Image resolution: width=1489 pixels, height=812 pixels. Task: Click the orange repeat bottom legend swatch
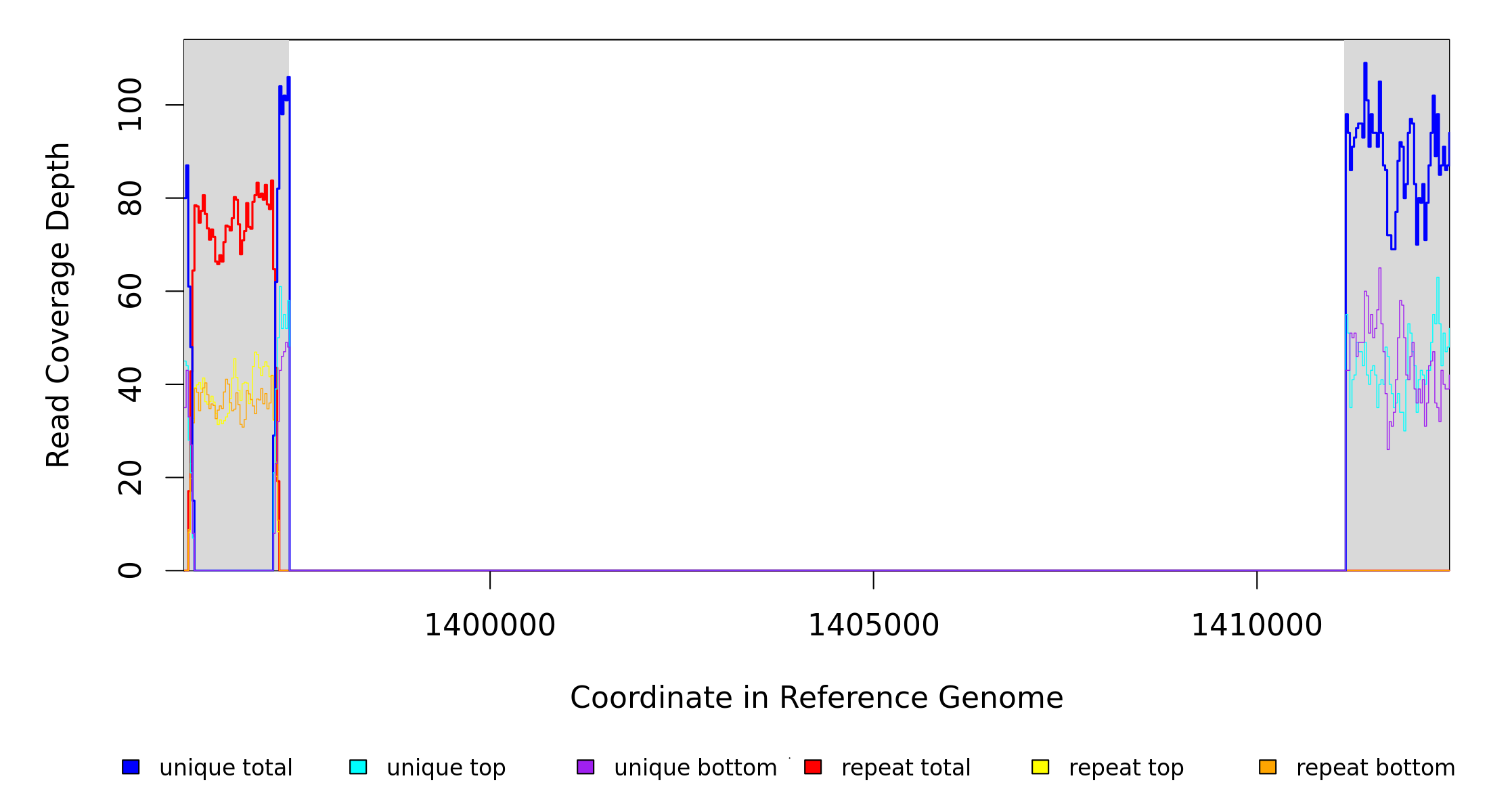(1268, 767)
